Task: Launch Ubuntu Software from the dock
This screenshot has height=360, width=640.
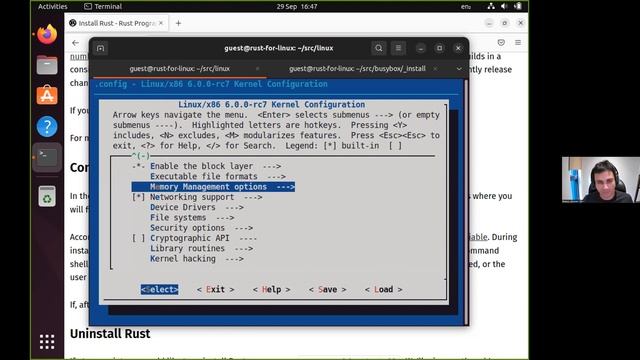Action: point(47,96)
